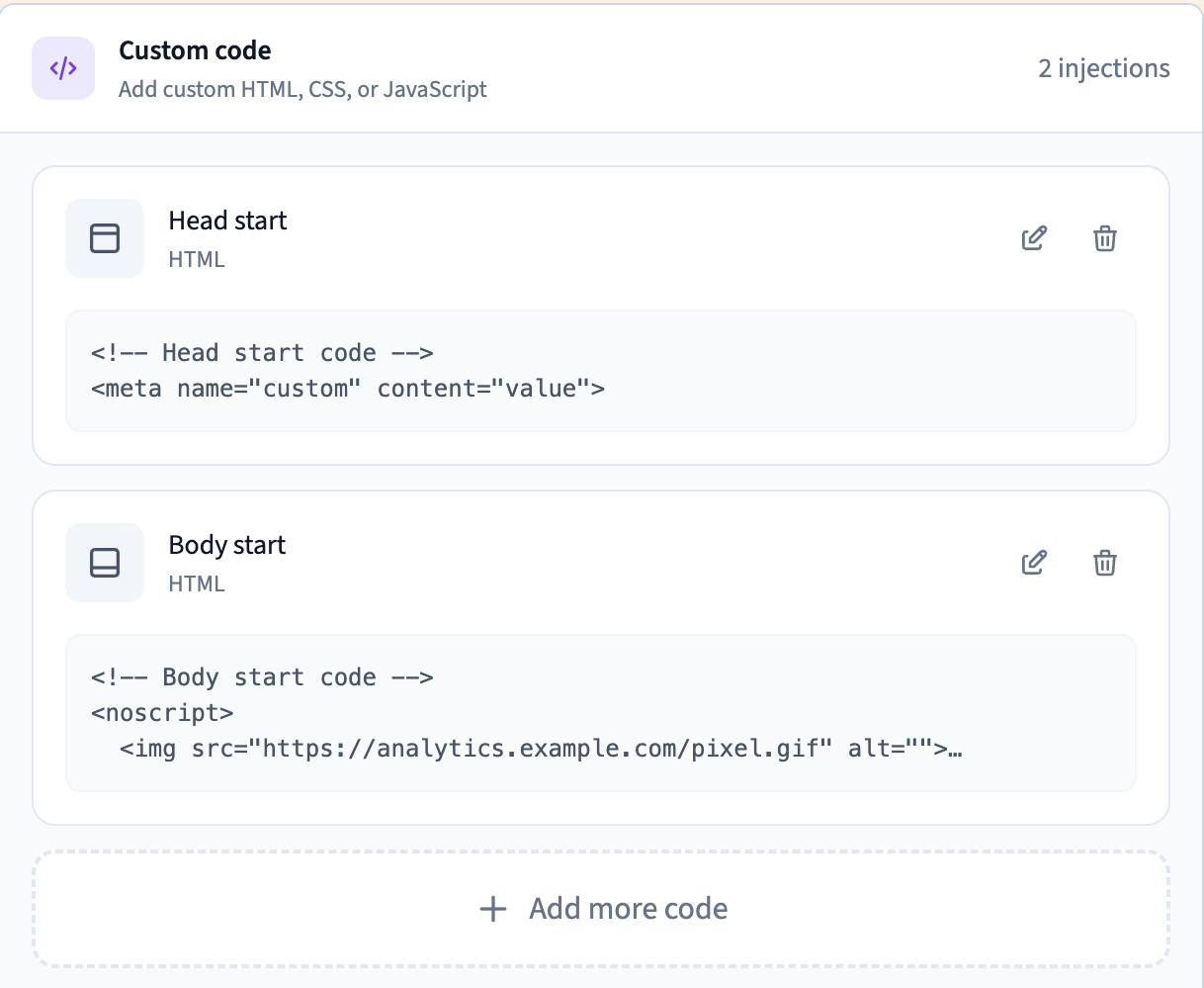1204x988 pixels.
Task: Select the Body start placement icon
Action: (x=104, y=562)
